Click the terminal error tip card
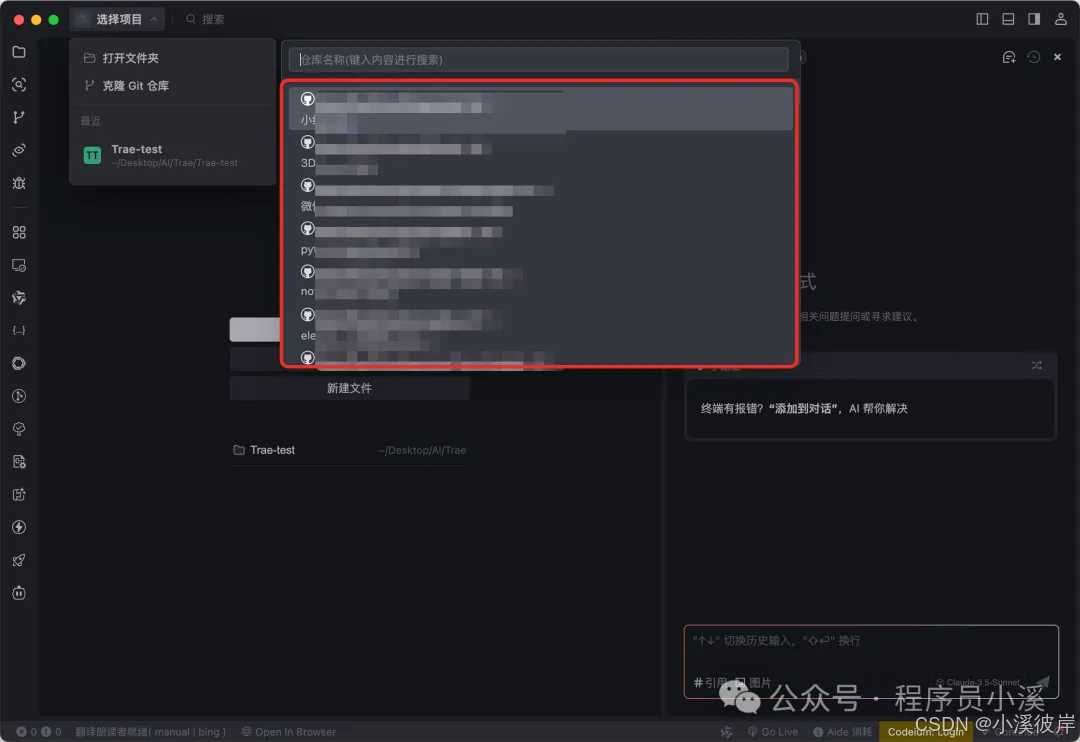The width and height of the screenshot is (1080, 742). [871, 409]
